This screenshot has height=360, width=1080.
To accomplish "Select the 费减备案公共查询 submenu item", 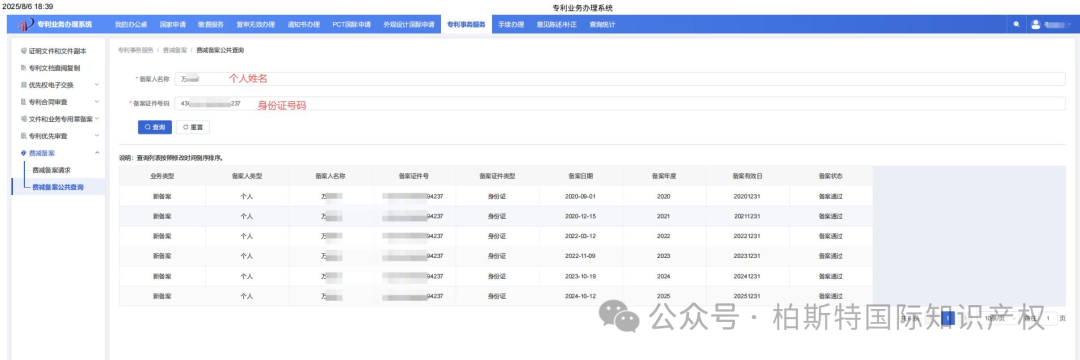I will point(58,187).
